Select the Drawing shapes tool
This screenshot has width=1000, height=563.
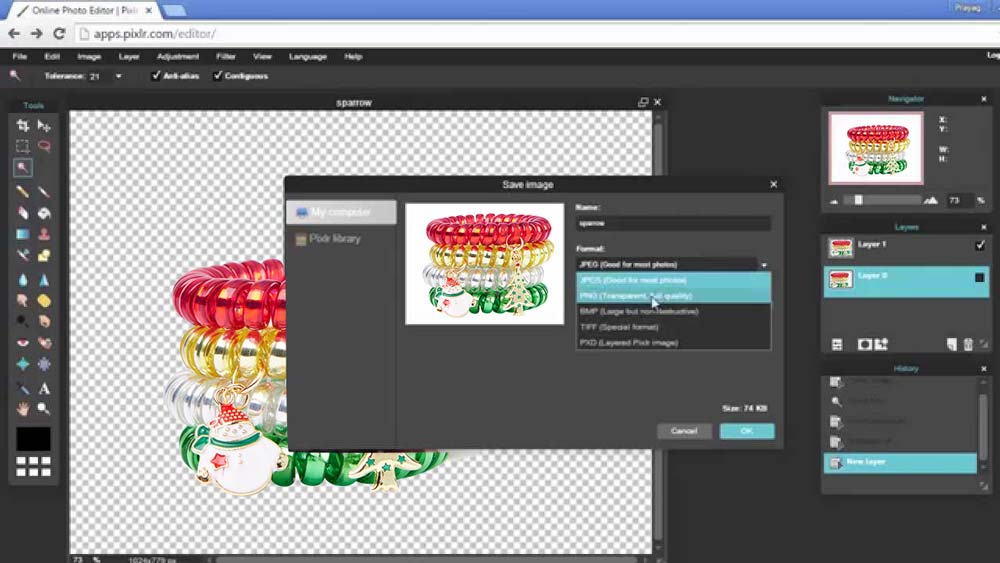44,256
